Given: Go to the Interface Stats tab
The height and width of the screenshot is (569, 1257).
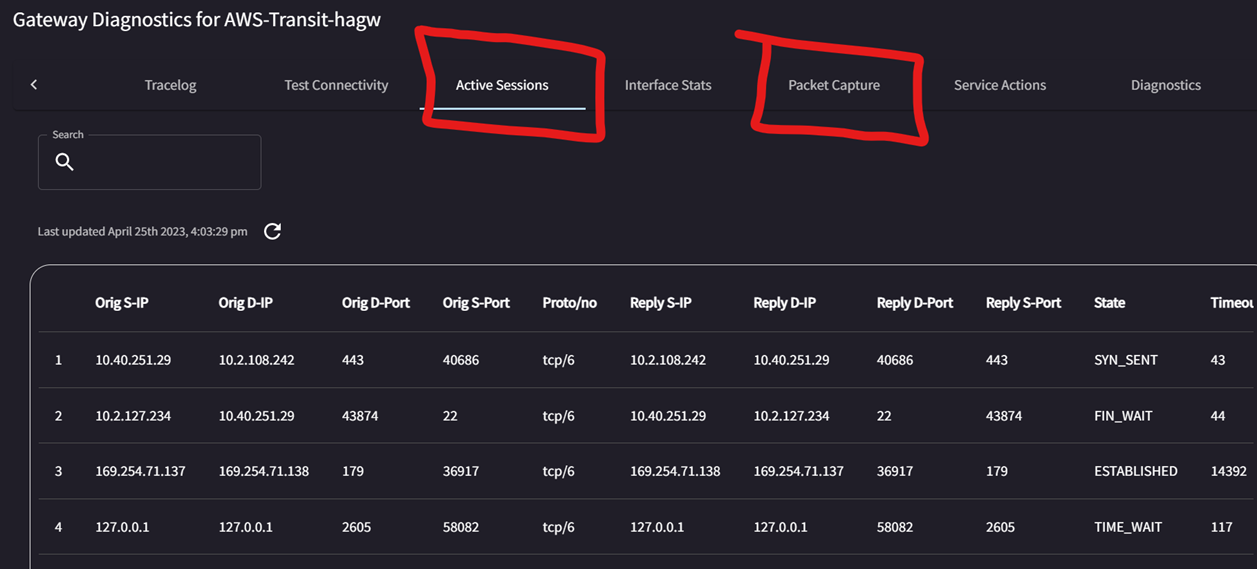Looking at the screenshot, I should pyautogui.click(x=668, y=85).
